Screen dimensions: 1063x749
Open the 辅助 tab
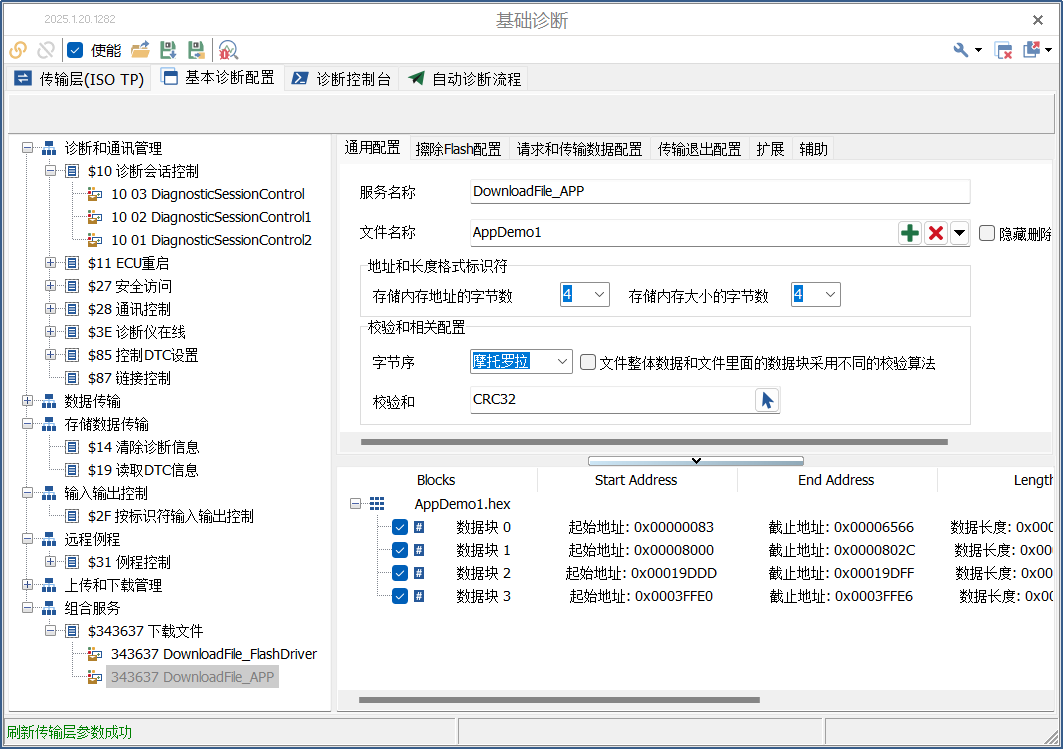click(813, 149)
